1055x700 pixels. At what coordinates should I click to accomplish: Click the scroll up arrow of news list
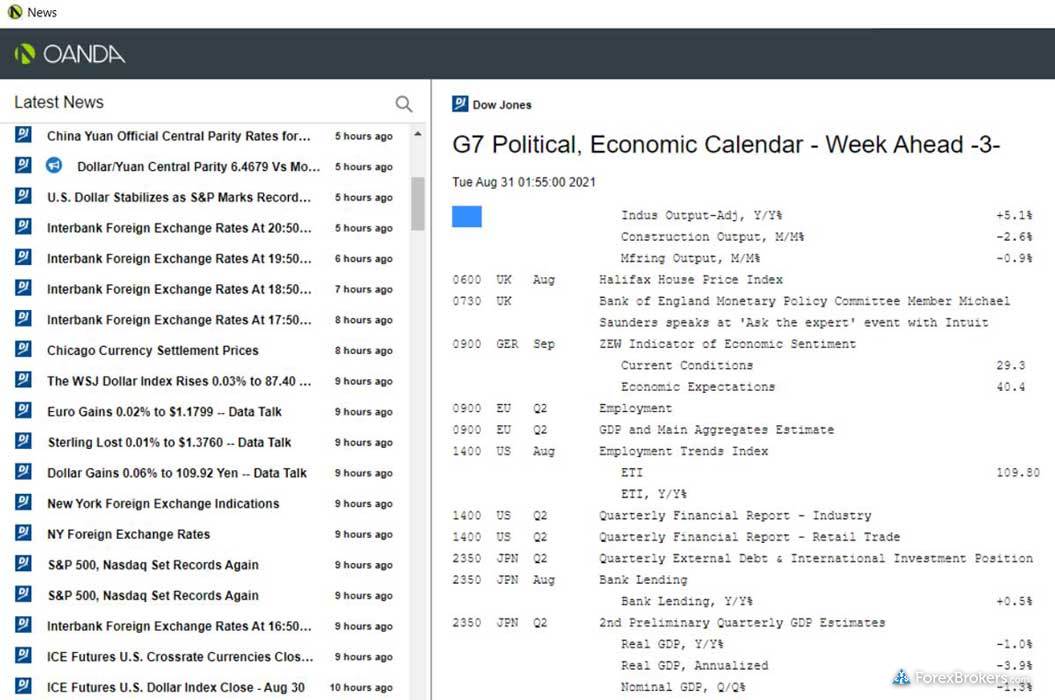tap(418, 134)
